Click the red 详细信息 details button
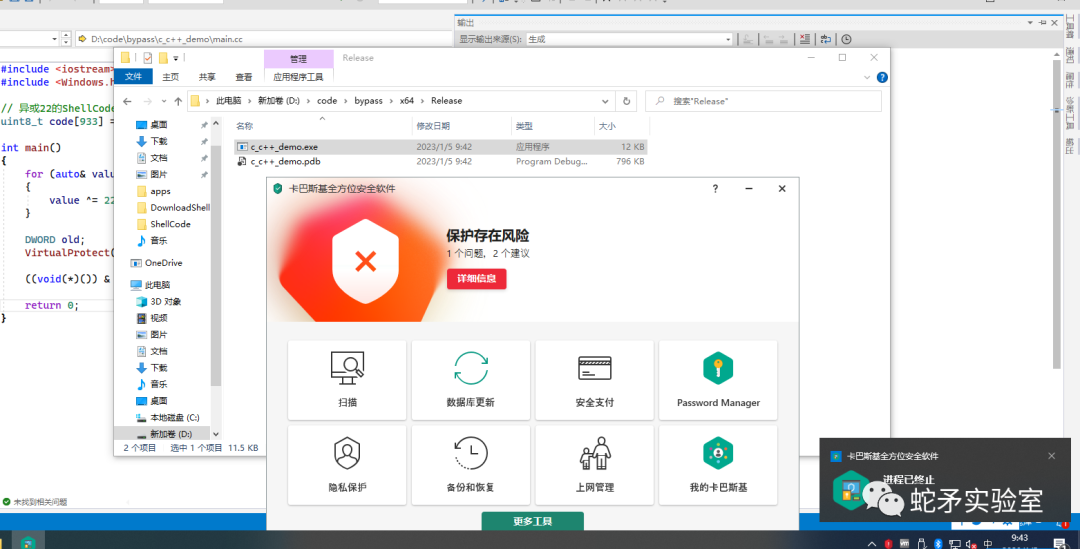Viewport: 1080px width, 549px height. [477, 278]
